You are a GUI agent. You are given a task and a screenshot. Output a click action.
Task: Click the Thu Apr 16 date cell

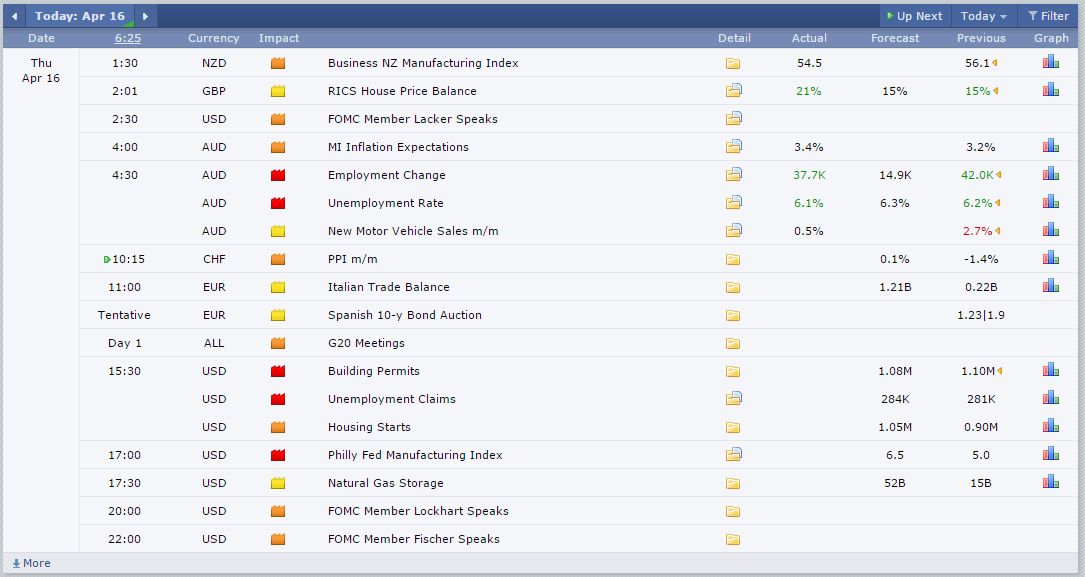point(41,71)
